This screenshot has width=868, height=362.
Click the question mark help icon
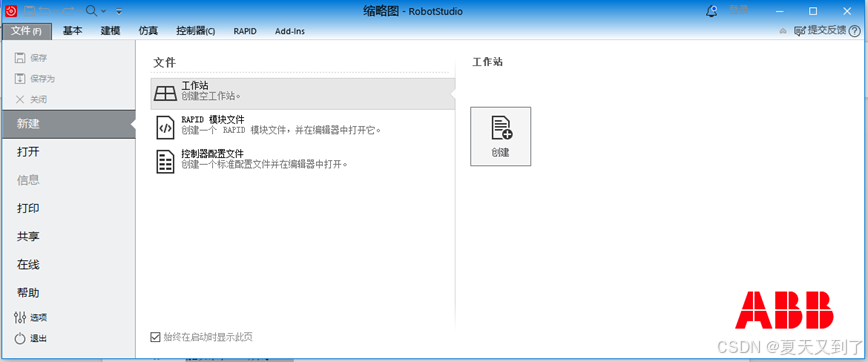pos(855,31)
